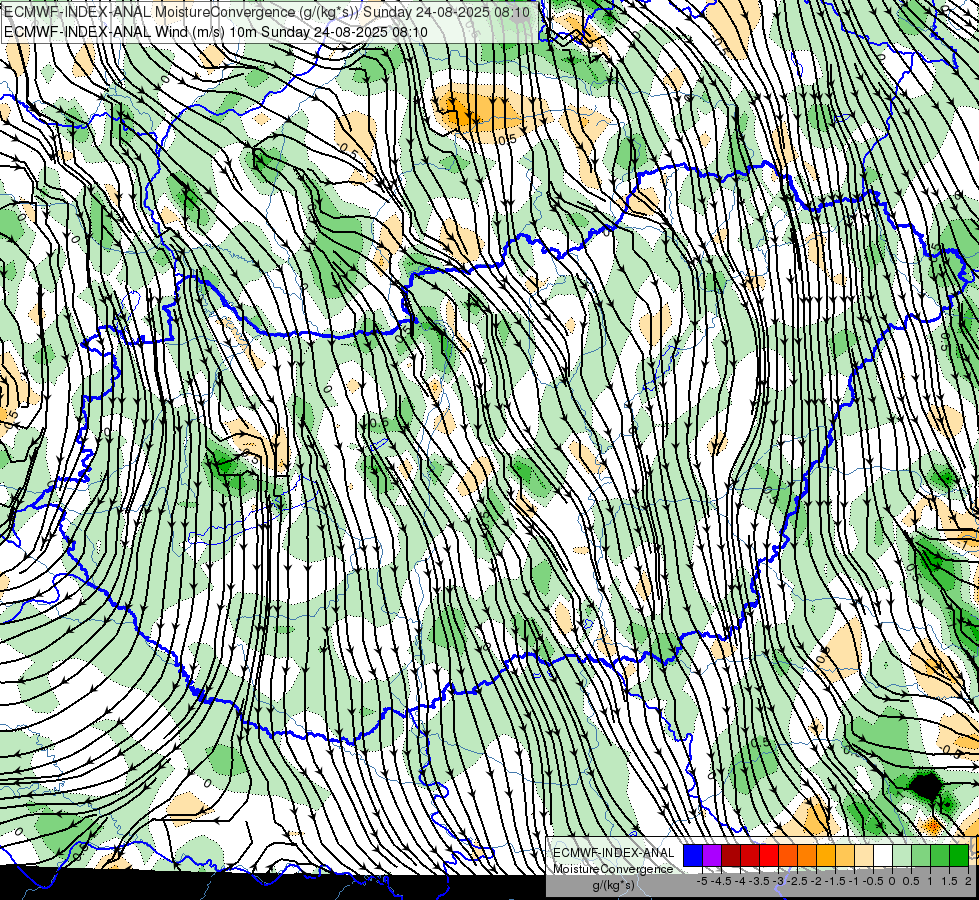
Task: Select the pale peach swatch between -1 and -0.5
Action: [864, 855]
